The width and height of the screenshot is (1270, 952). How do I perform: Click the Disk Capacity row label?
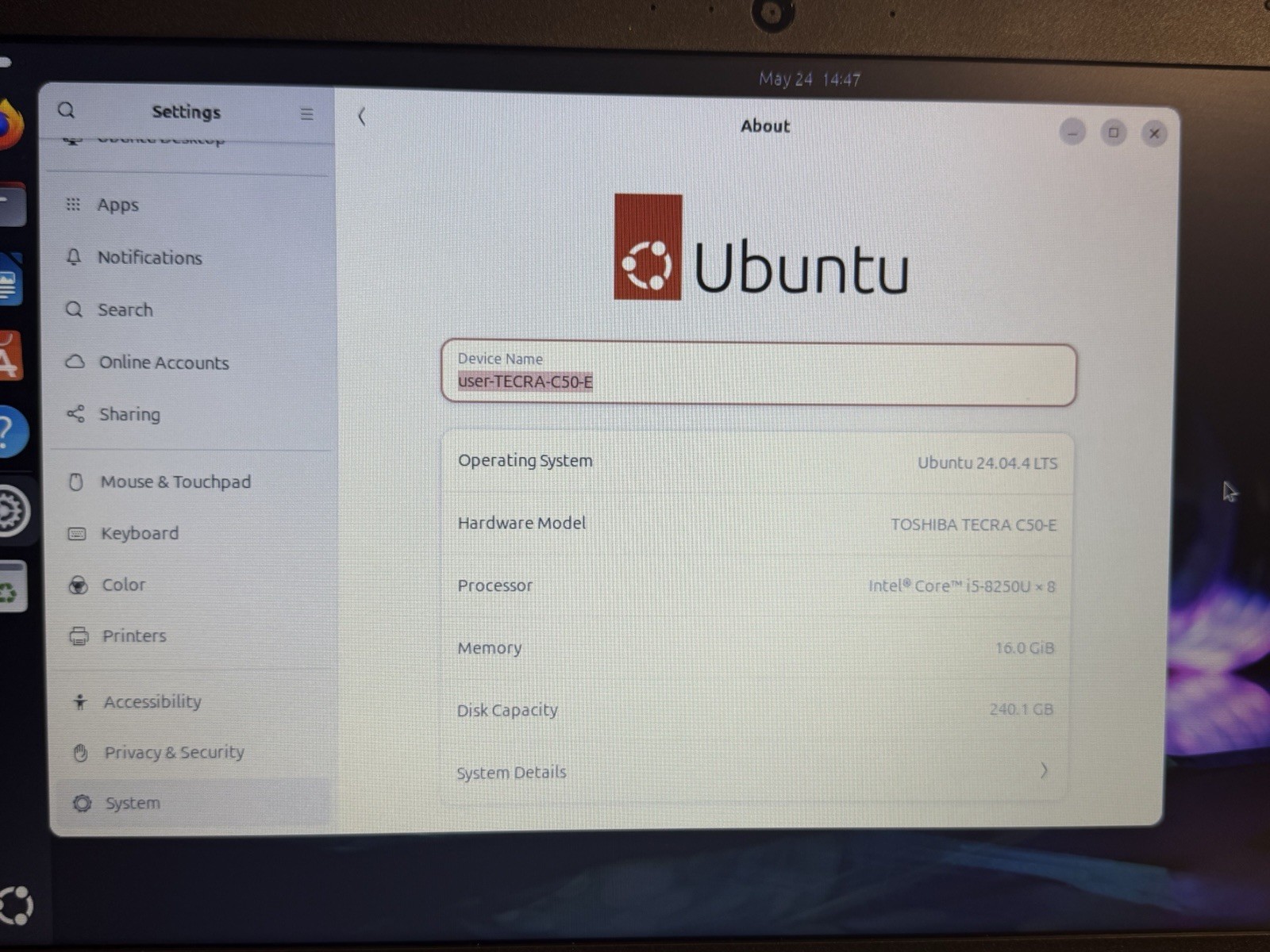[x=506, y=710]
